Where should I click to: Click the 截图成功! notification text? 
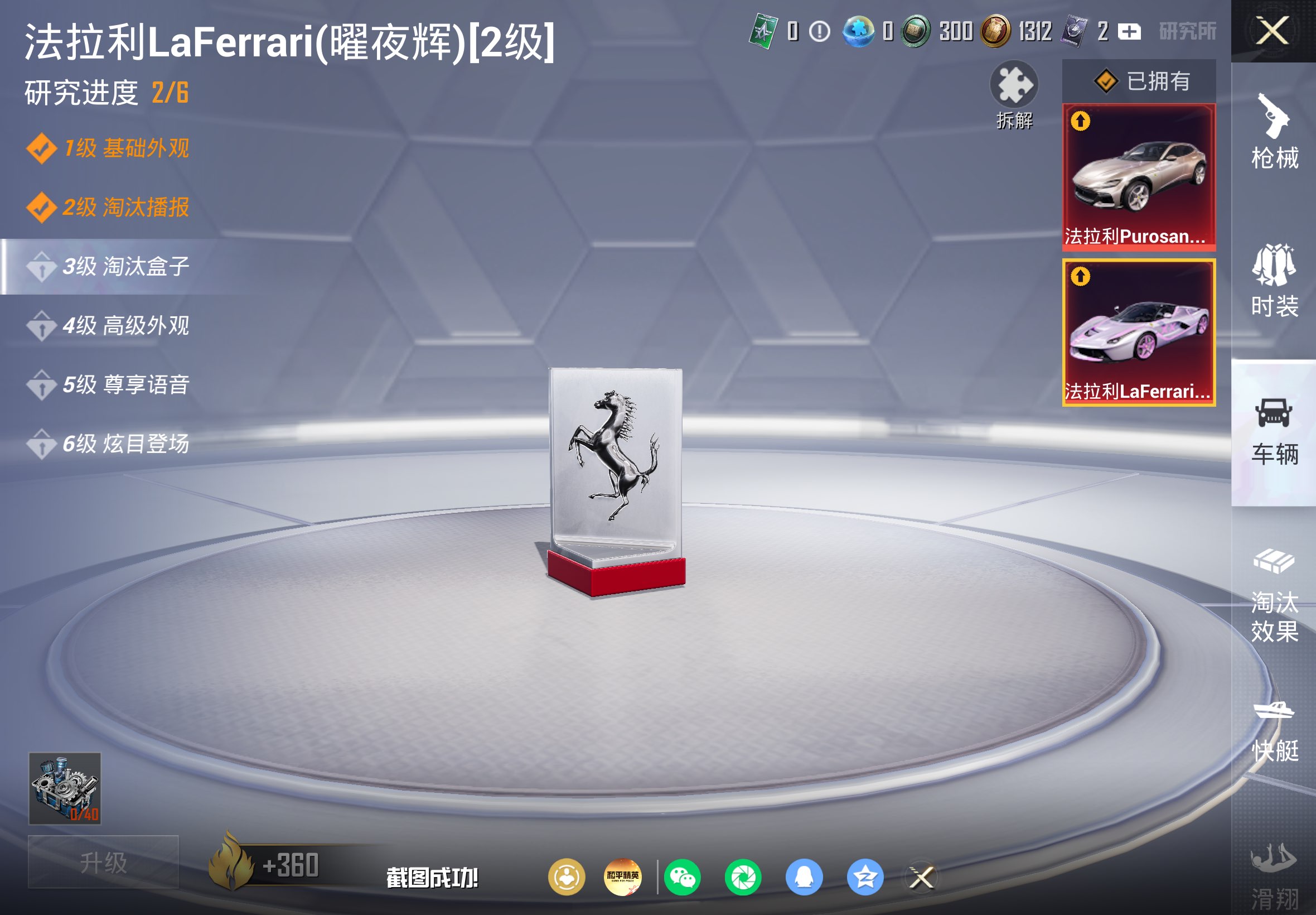[432, 877]
